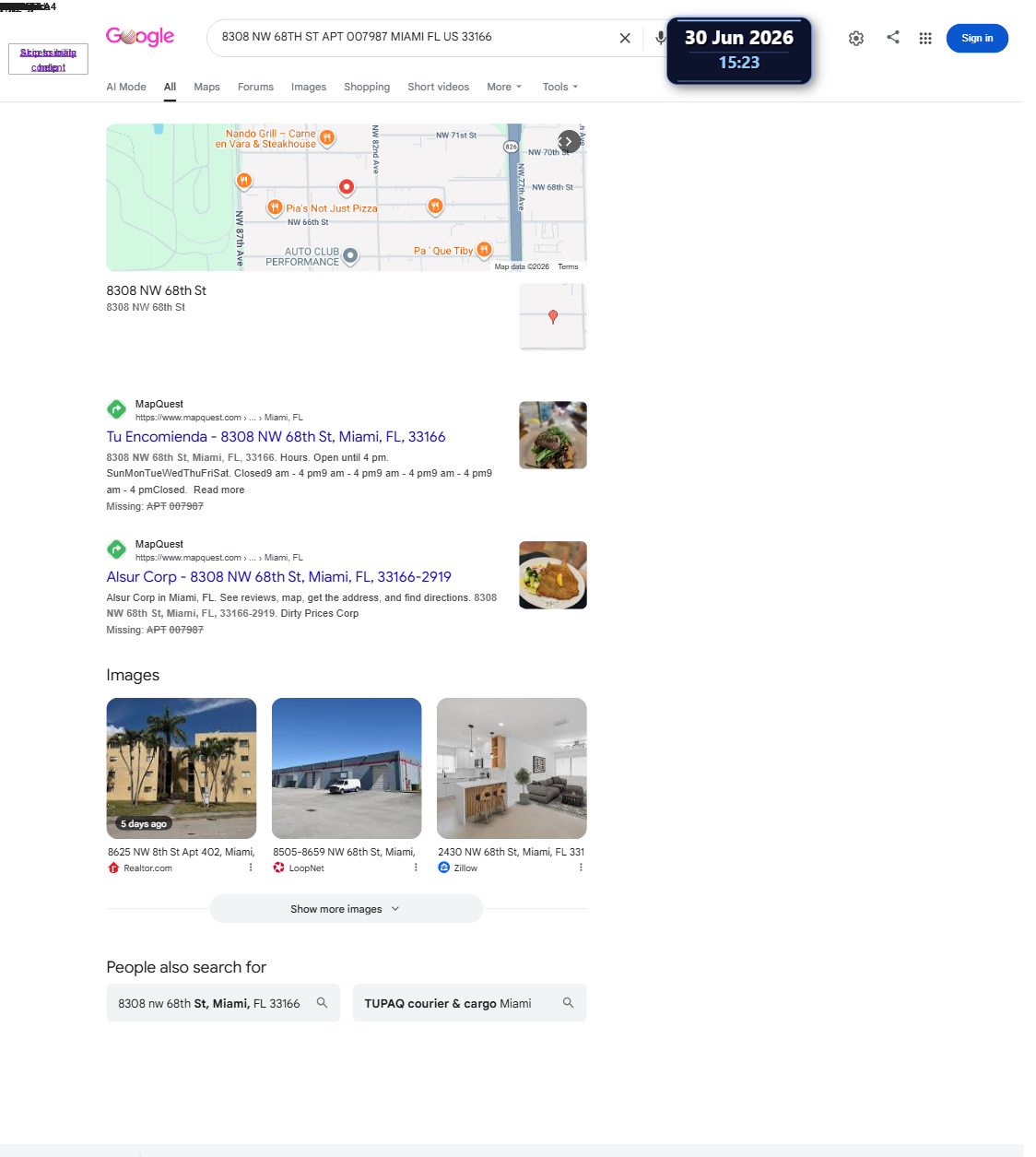Start voice search with the microphone icon
The width and height of the screenshot is (1036, 1157).
pyautogui.click(x=660, y=38)
